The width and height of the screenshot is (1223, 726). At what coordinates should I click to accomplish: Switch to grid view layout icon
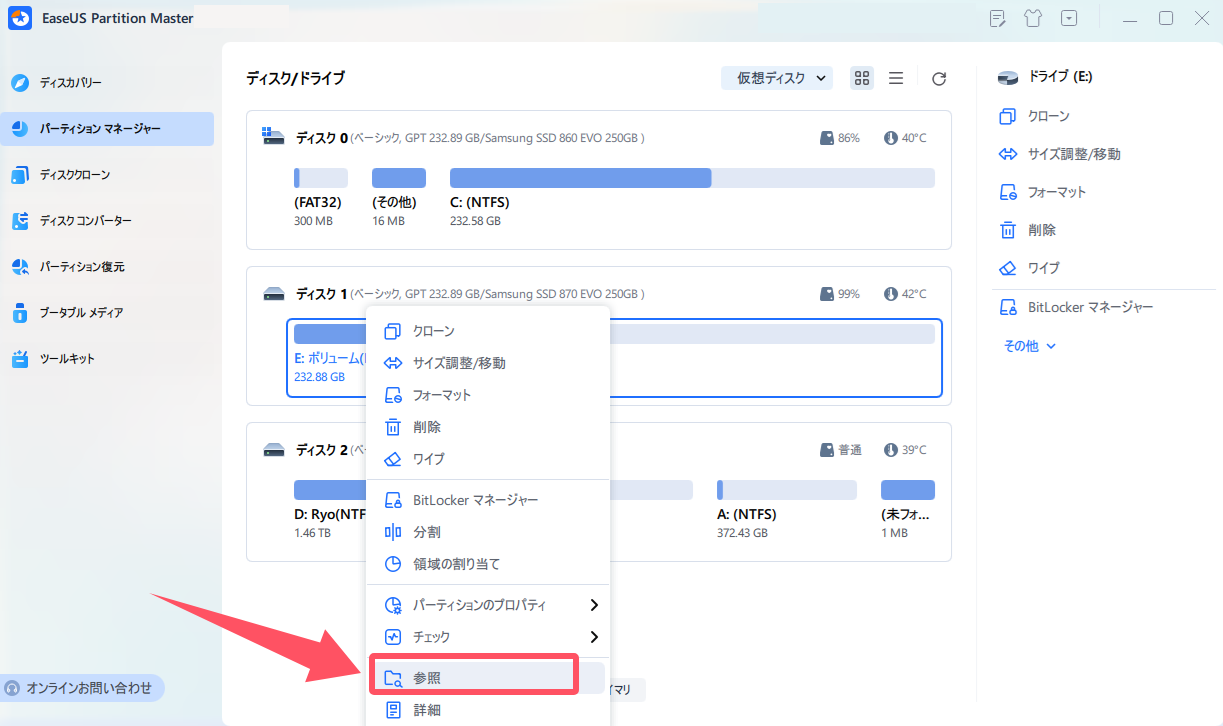[x=861, y=78]
